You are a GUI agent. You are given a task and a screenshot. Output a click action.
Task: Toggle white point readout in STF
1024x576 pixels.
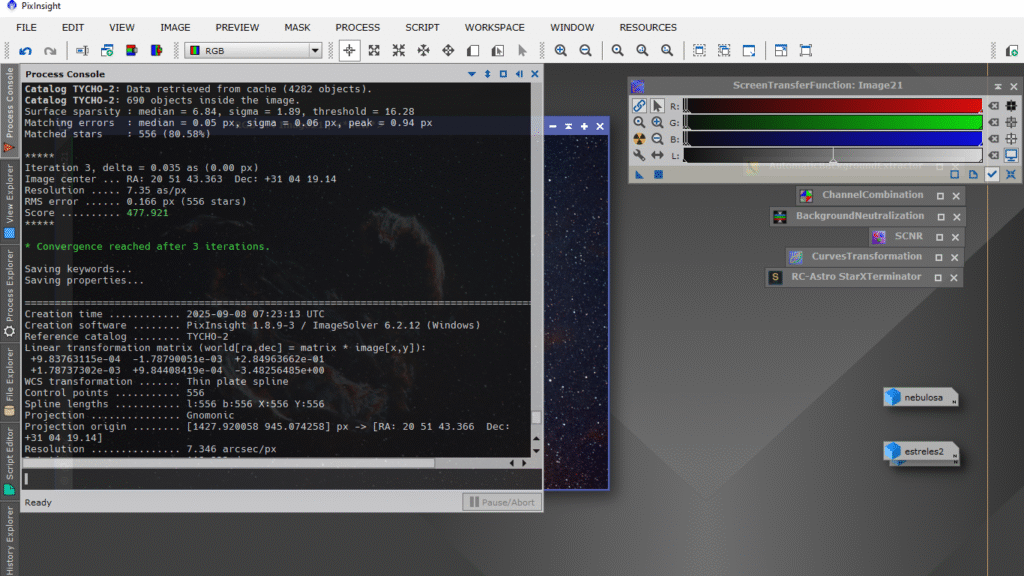(1012, 138)
